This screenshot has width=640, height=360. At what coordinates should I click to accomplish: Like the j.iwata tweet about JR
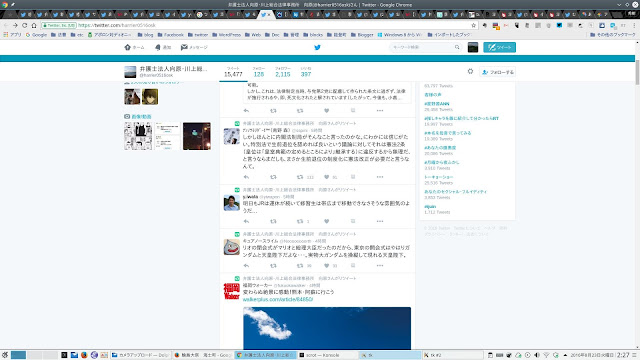(x=327, y=221)
